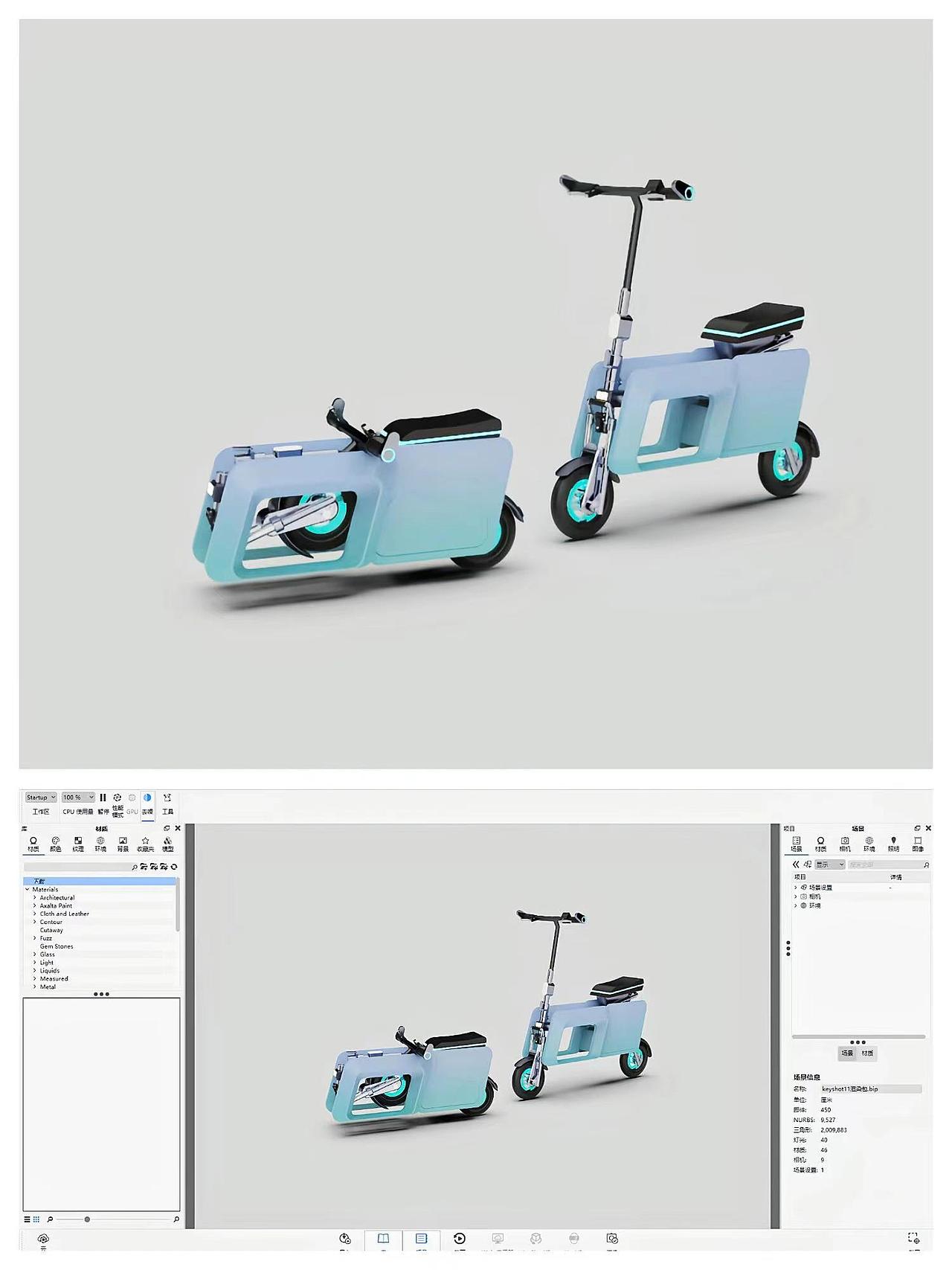Switch to library Colors tab

tap(56, 844)
